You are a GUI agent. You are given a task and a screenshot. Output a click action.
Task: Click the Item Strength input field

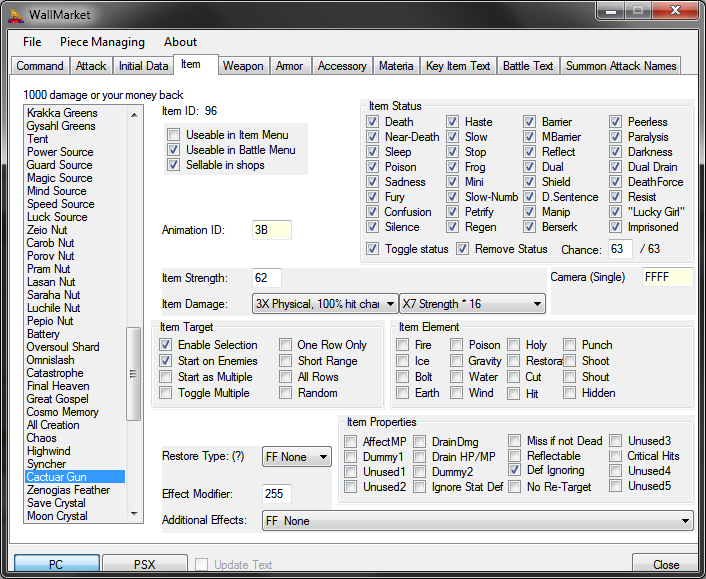point(267,278)
